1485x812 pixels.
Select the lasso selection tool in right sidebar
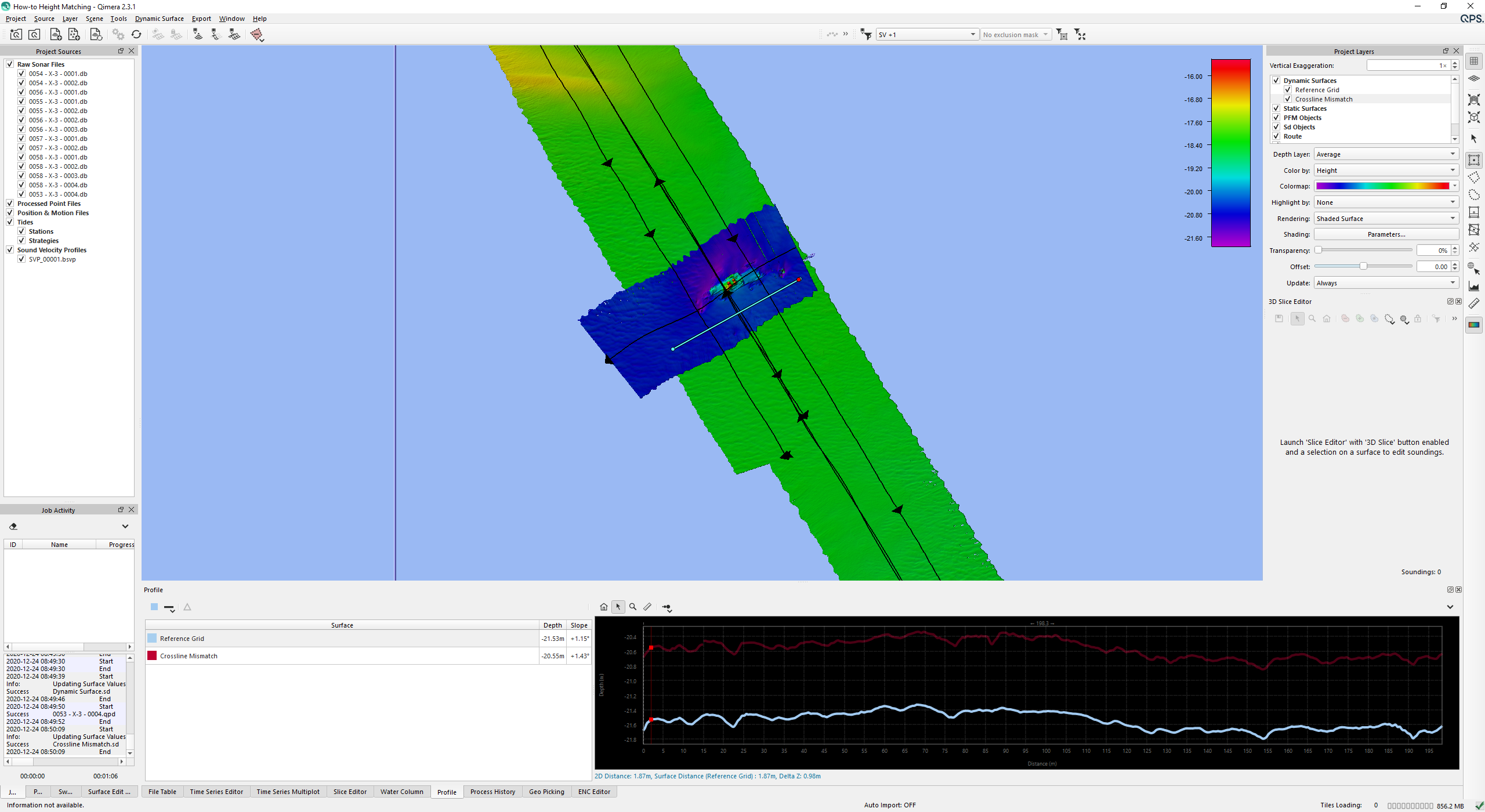(x=1474, y=195)
